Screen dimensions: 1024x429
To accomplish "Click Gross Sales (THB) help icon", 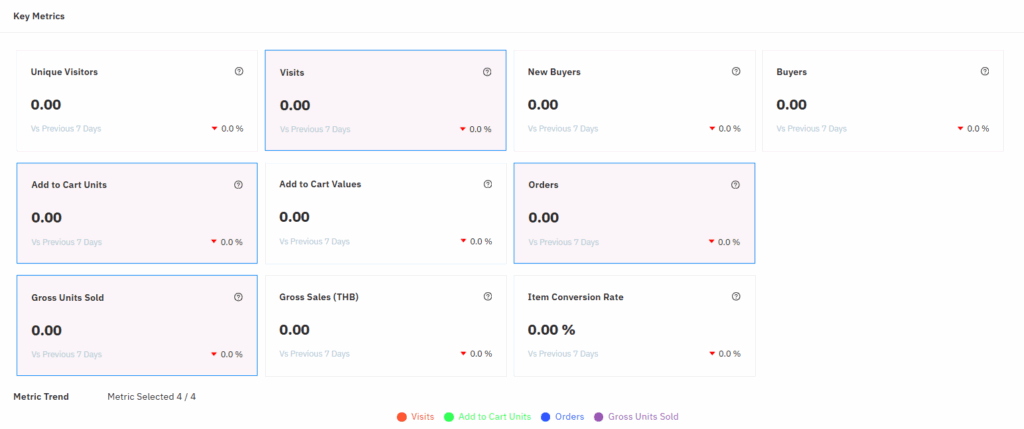I will (x=487, y=296).
